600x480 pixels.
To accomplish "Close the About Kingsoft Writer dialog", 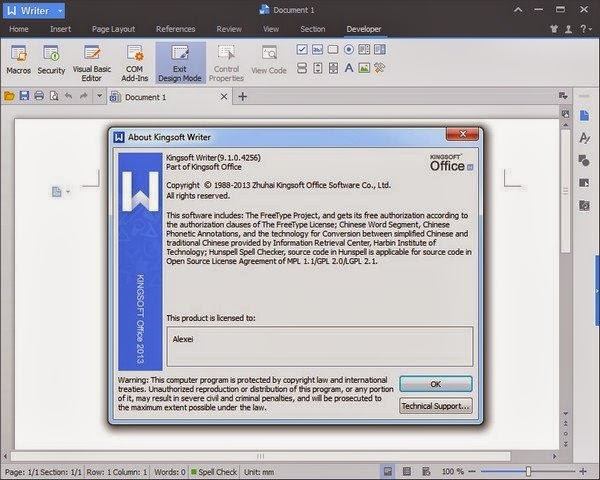I will click(462, 134).
